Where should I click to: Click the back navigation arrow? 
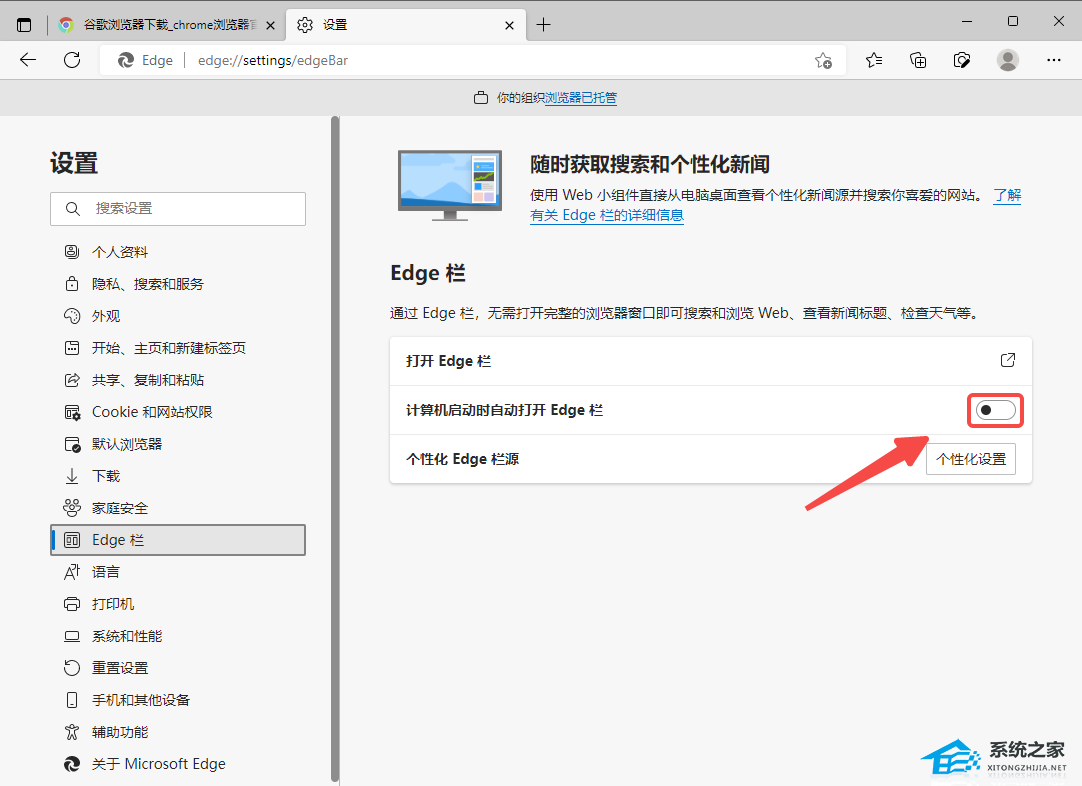(27, 60)
